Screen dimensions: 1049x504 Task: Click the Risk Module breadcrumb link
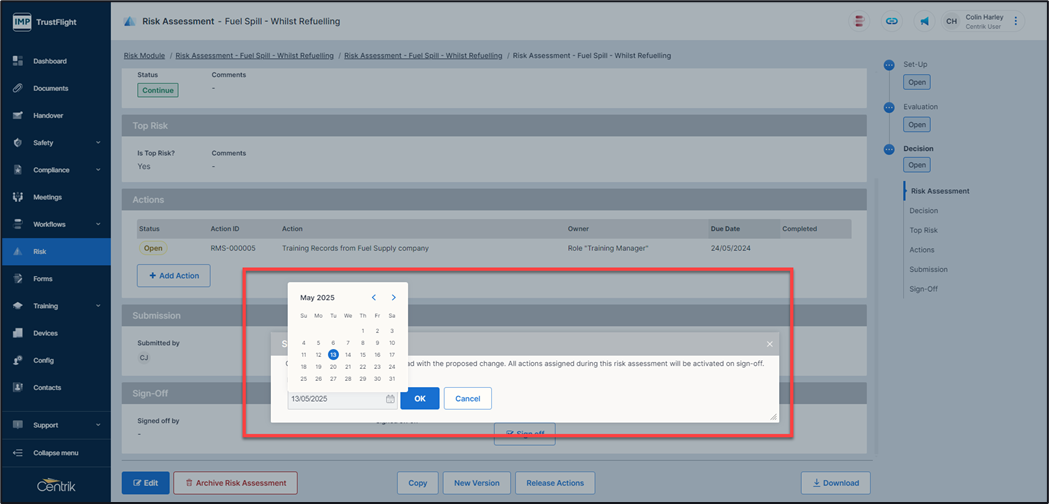(x=144, y=56)
